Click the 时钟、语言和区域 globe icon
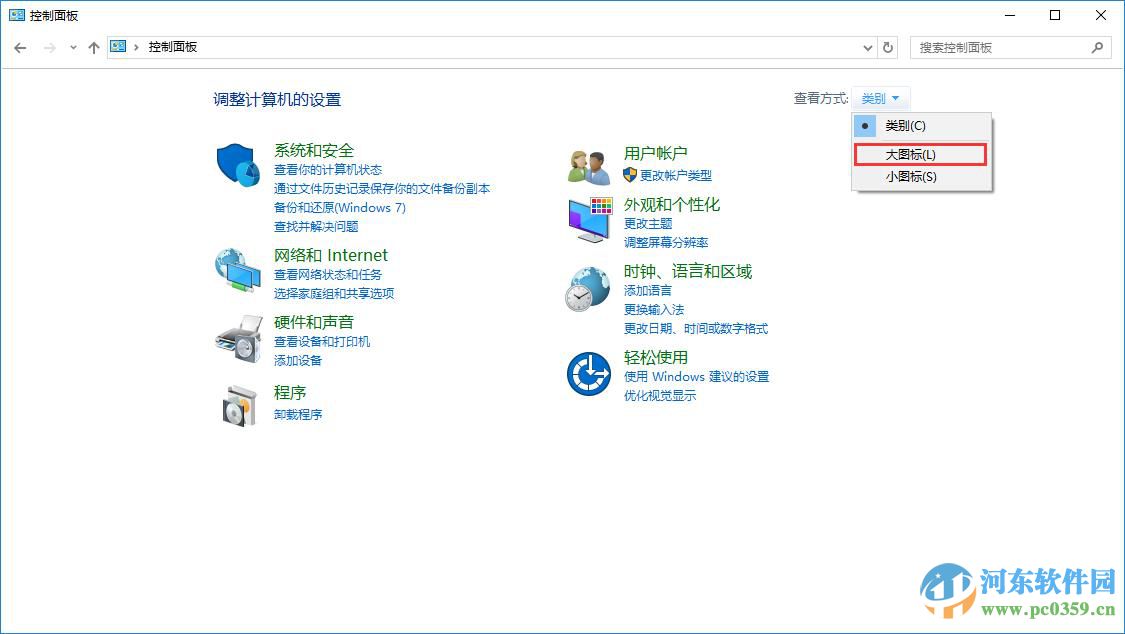1125x634 pixels. point(588,289)
